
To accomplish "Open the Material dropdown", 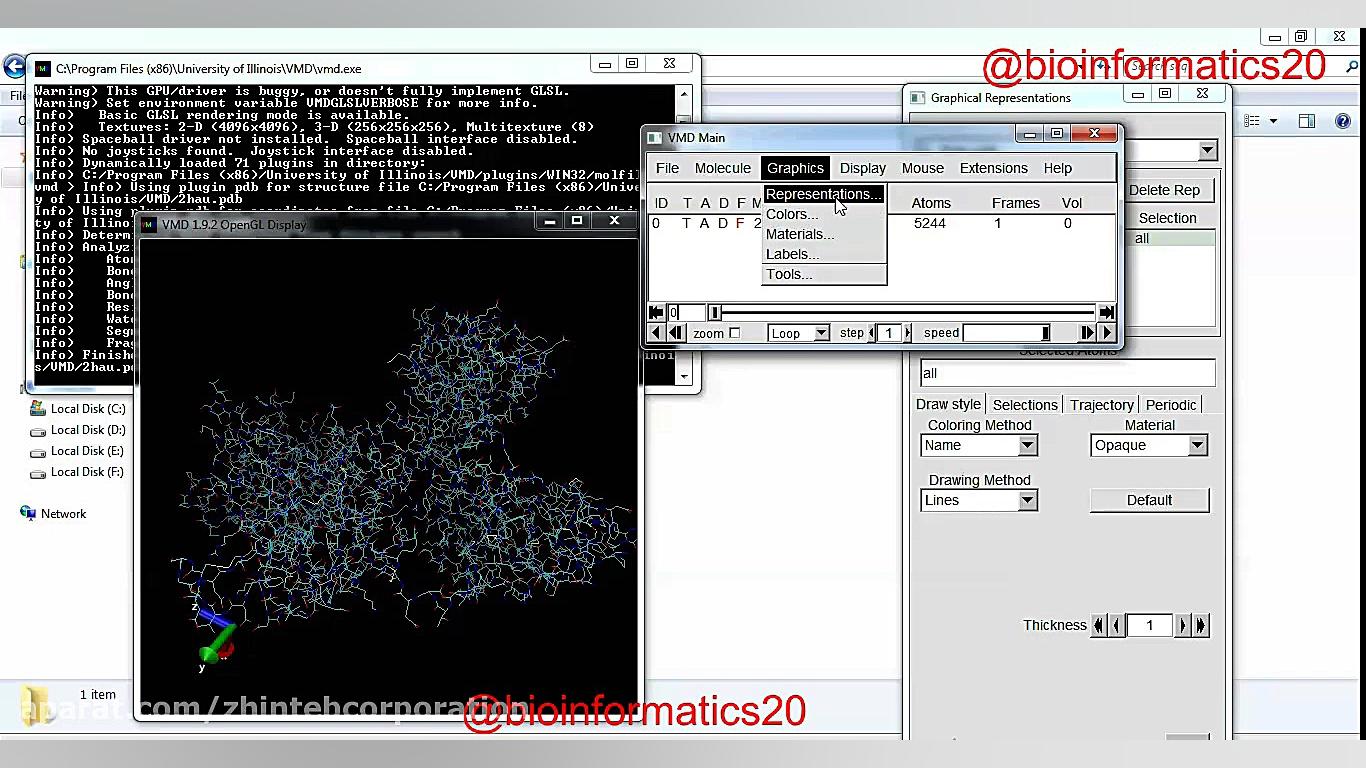I will coord(1149,446).
